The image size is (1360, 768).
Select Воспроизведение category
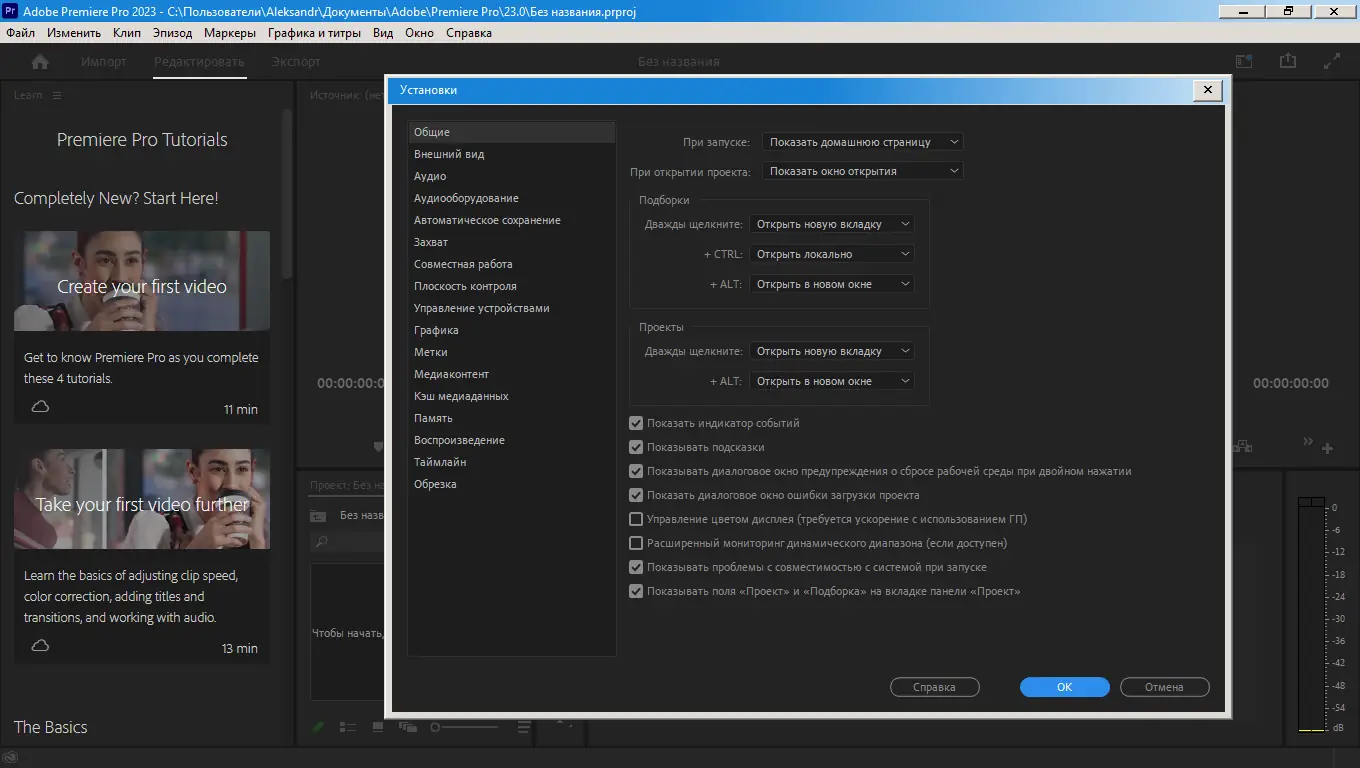pyautogui.click(x=512, y=440)
